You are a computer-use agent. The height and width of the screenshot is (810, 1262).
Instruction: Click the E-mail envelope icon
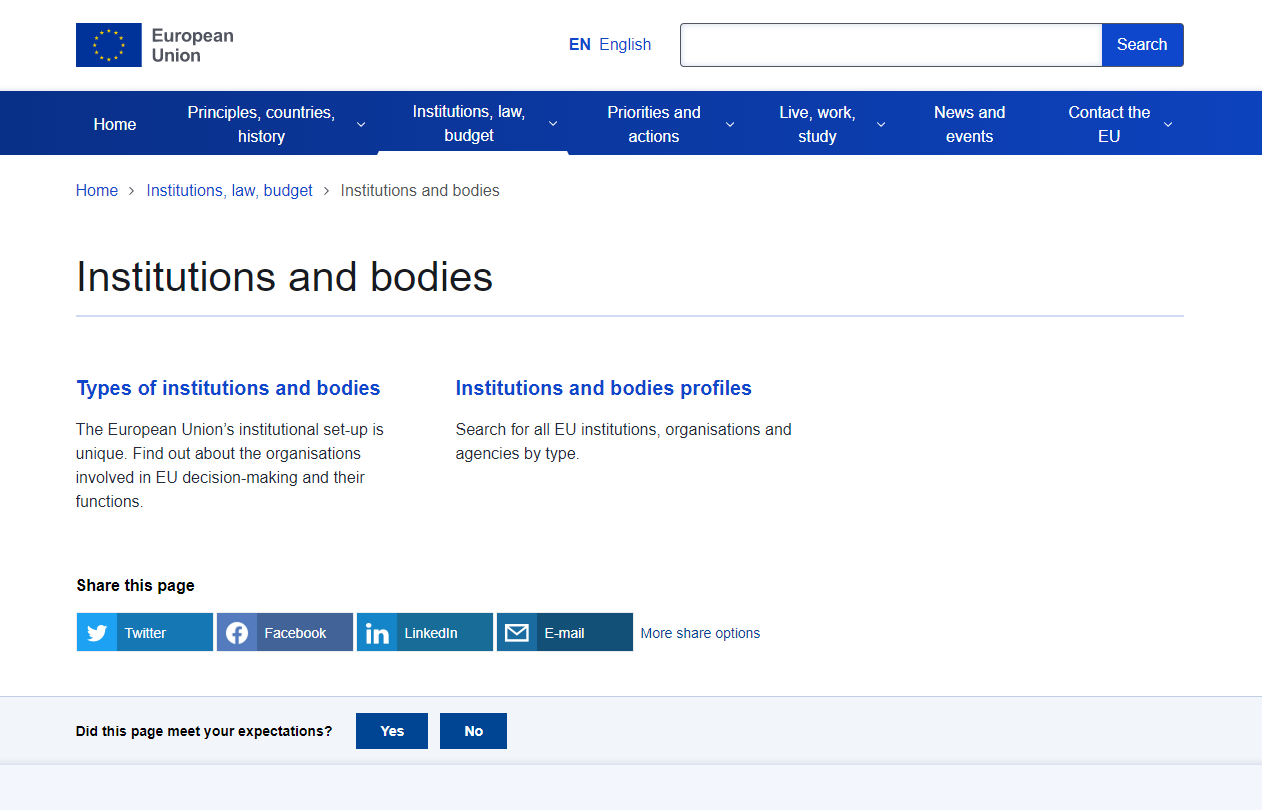(x=517, y=633)
